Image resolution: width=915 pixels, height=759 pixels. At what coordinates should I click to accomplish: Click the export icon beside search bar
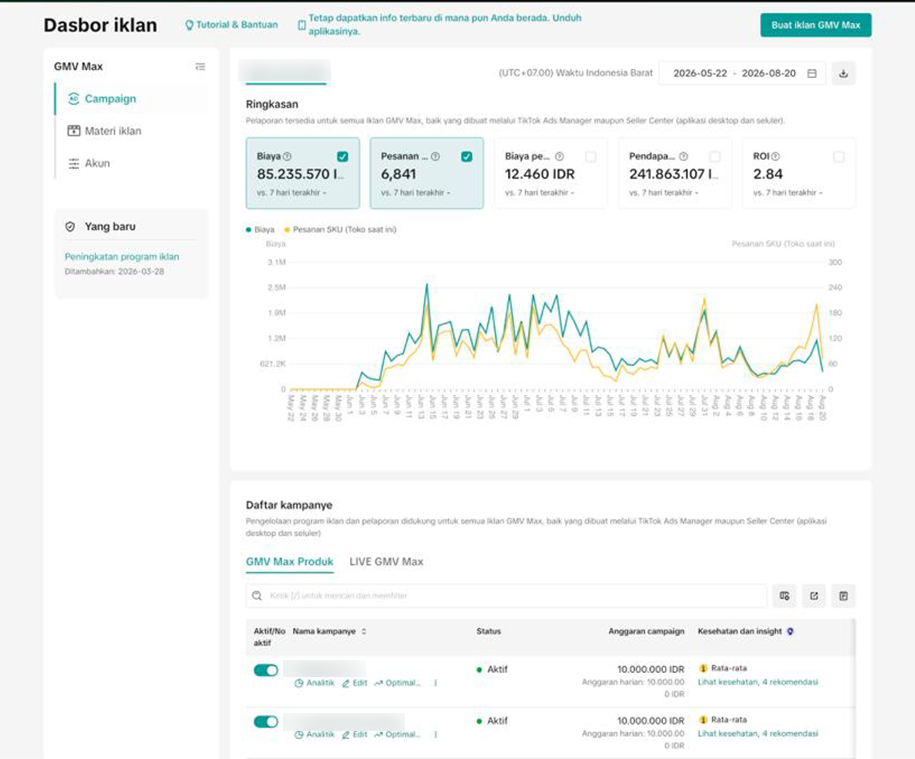pyautogui.click(x=814, y=596)
